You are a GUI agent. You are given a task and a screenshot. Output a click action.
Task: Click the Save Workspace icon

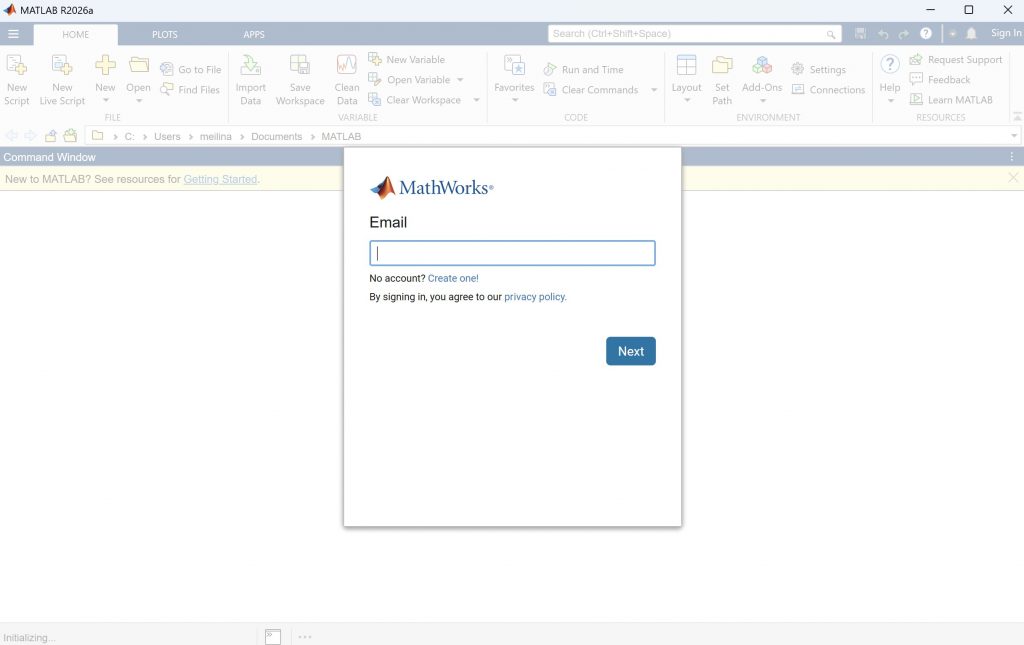(300, 65)
